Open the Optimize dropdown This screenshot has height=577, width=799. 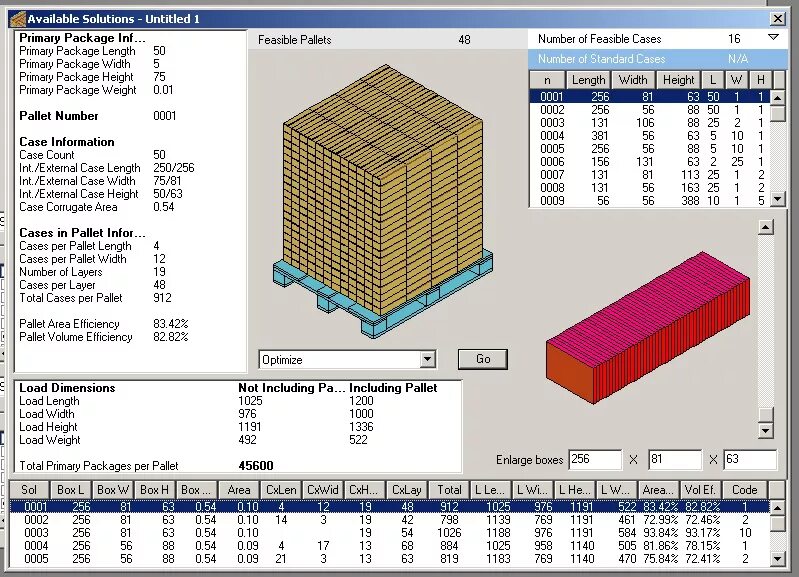click(428, 359)
